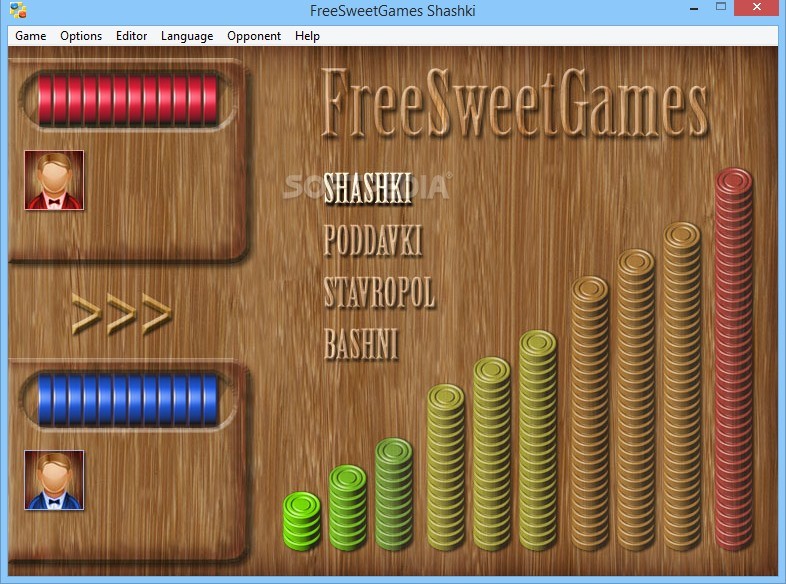Pick the third dark green difficulty stack
This screenshot has height=584, width=786.
394,494
